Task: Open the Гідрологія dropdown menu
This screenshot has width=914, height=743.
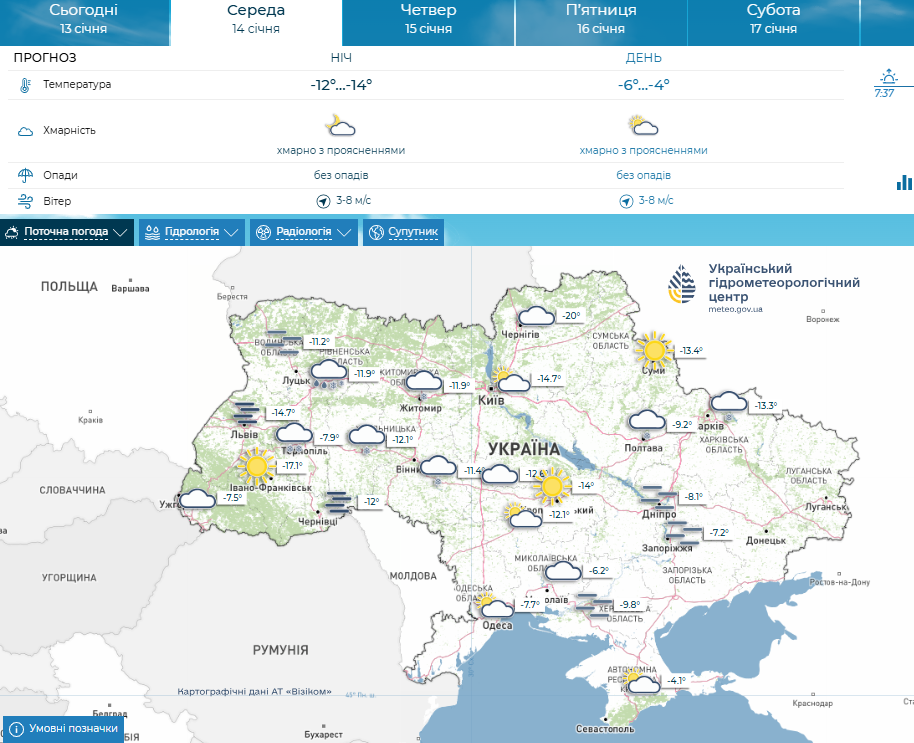Action: click(191, 233)
